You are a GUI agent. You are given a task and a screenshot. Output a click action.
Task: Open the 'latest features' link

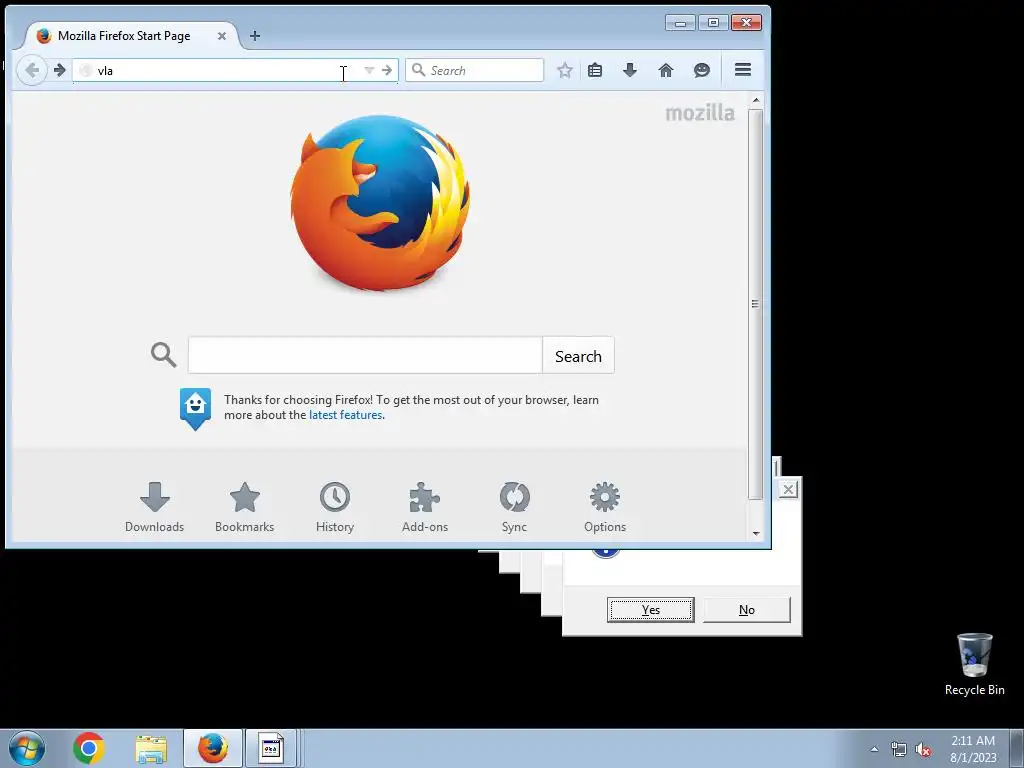point(345,415)
